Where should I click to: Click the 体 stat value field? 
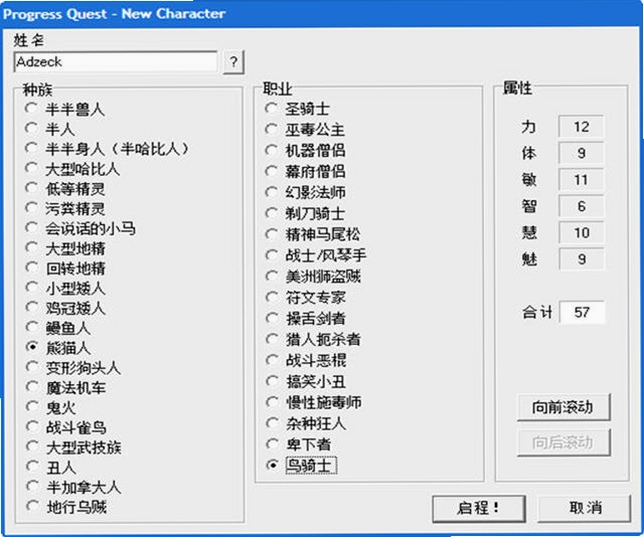tap(581, 153)
